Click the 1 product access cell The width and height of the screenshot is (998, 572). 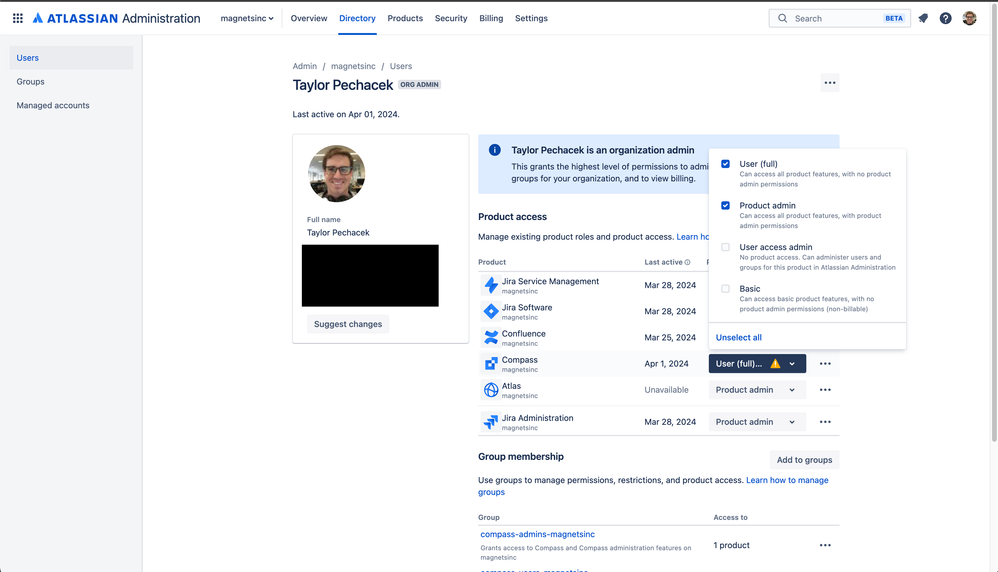pyautogui.click(x=731, y=545)
